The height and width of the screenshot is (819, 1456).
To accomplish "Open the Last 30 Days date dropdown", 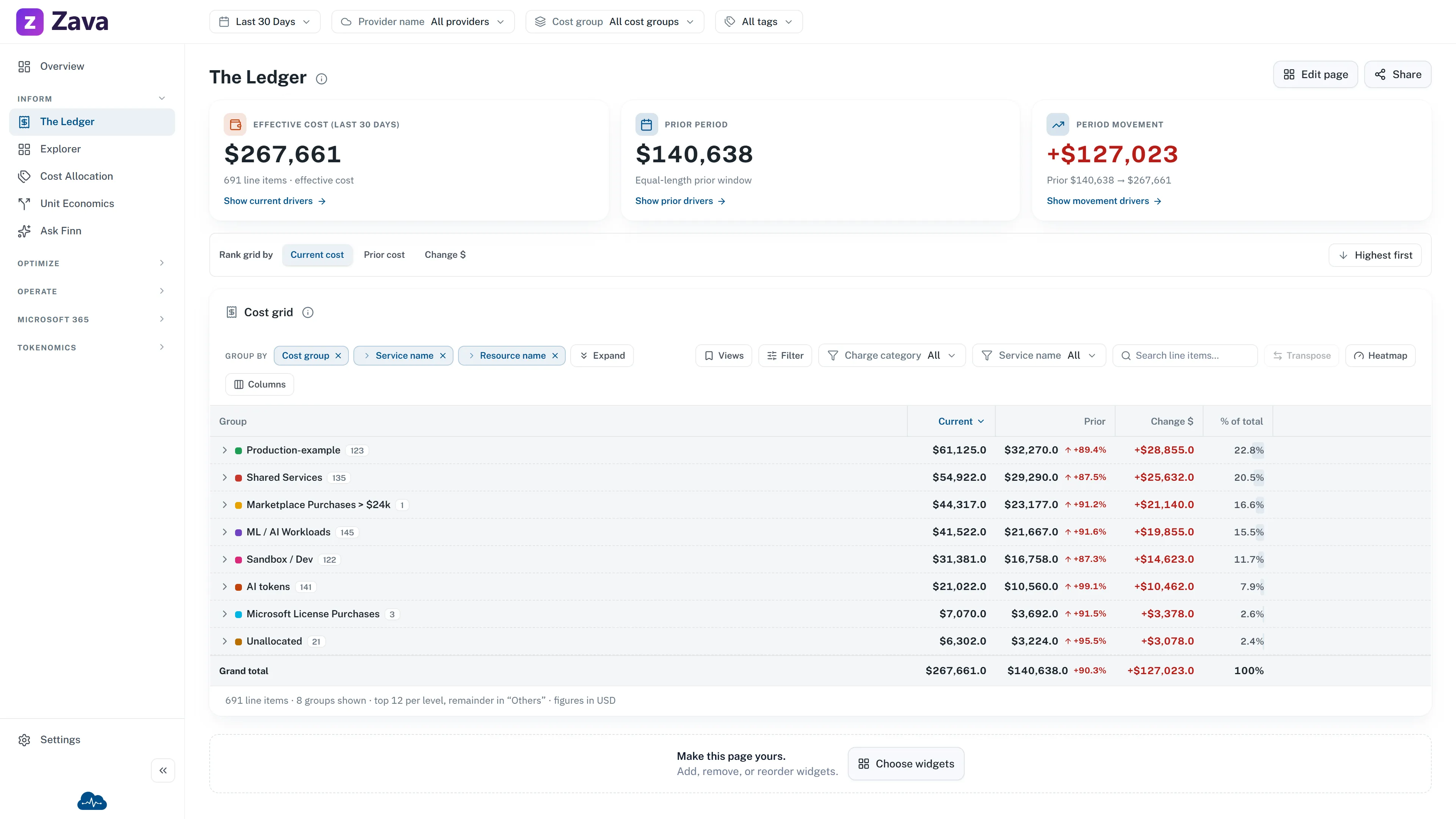I will click(265, 22).
